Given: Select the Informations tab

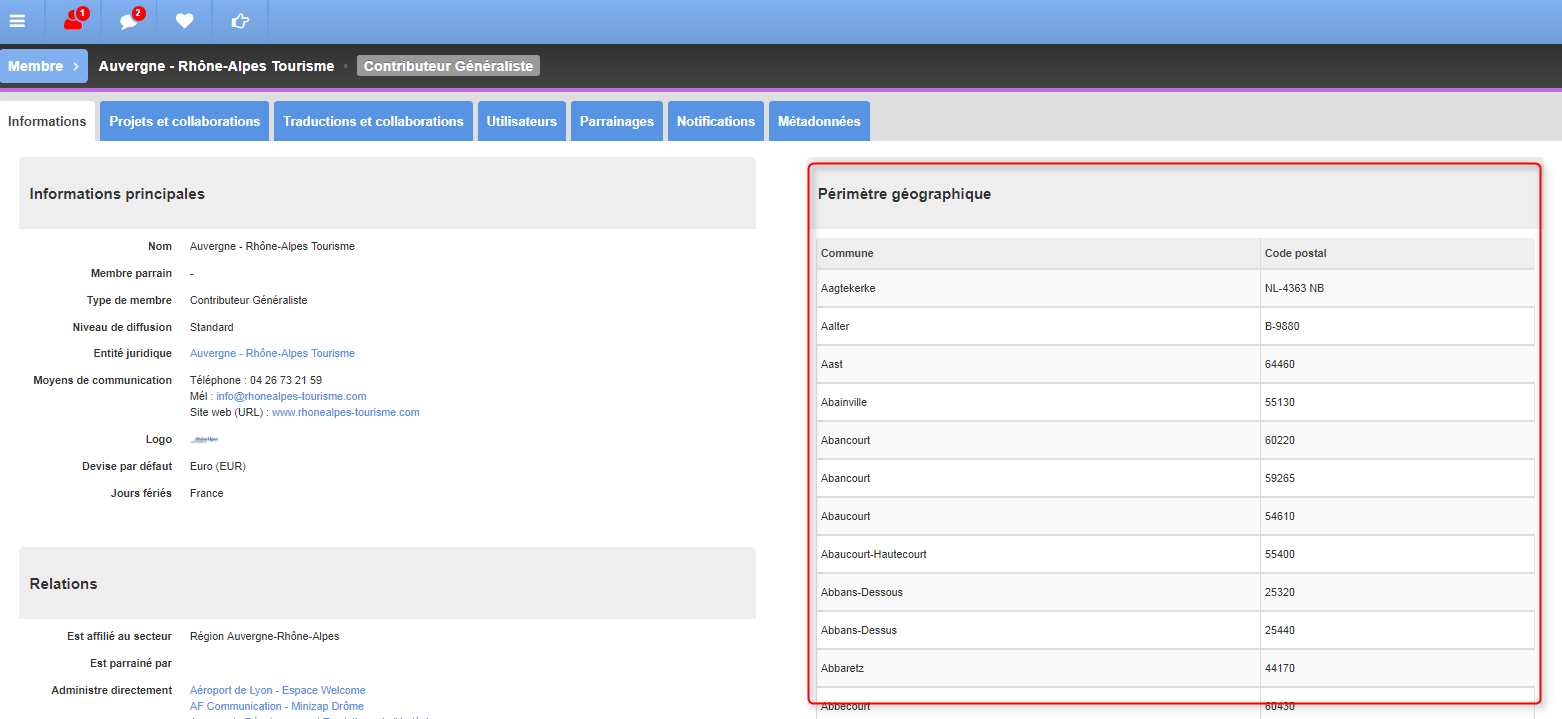Looking at the screenshot, I should click(x=47, y=121).
